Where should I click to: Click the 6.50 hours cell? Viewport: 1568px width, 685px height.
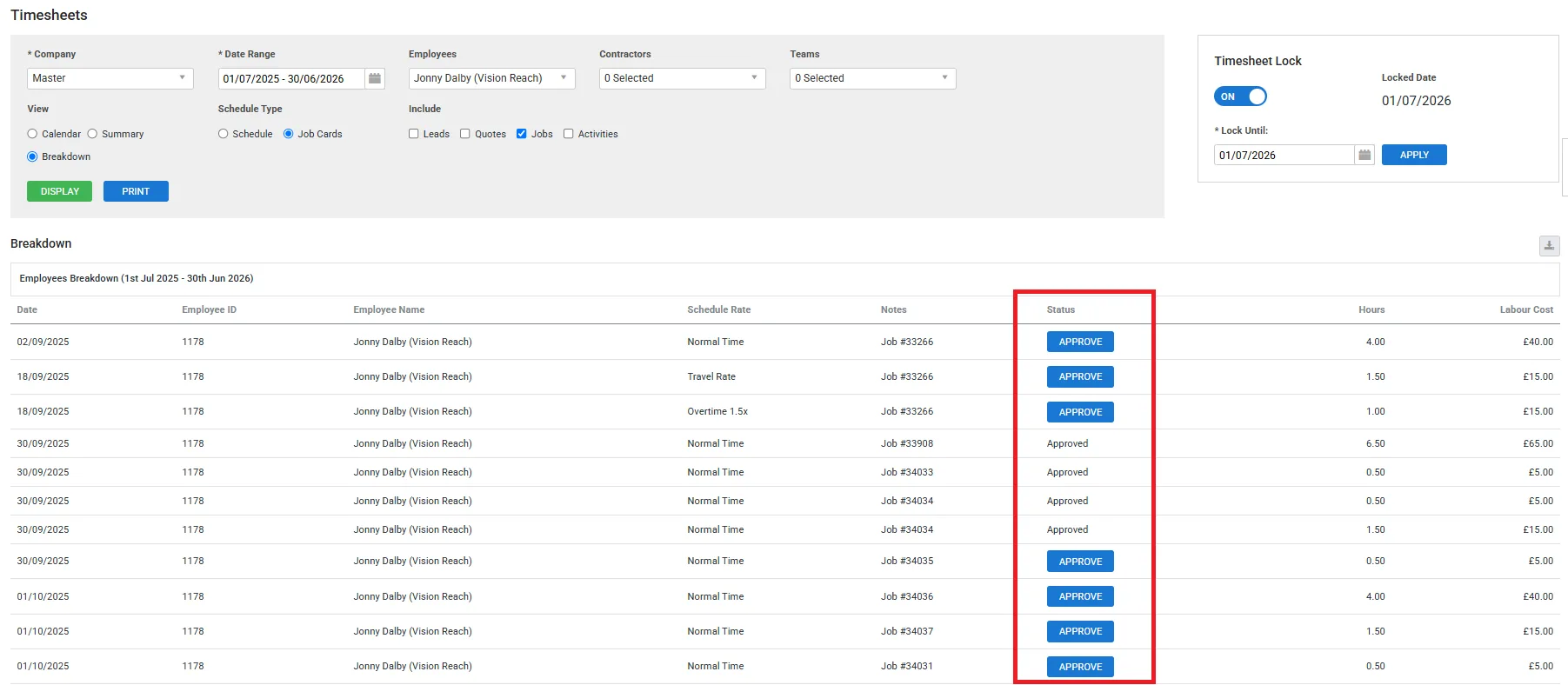[x=1375, y=443]
